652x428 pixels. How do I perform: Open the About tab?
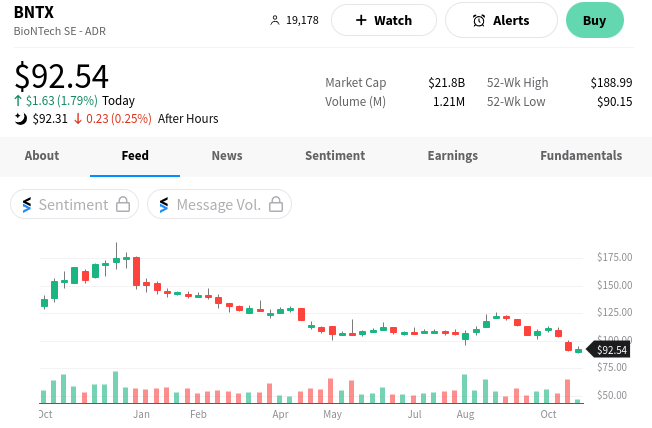tap(42, 155)
